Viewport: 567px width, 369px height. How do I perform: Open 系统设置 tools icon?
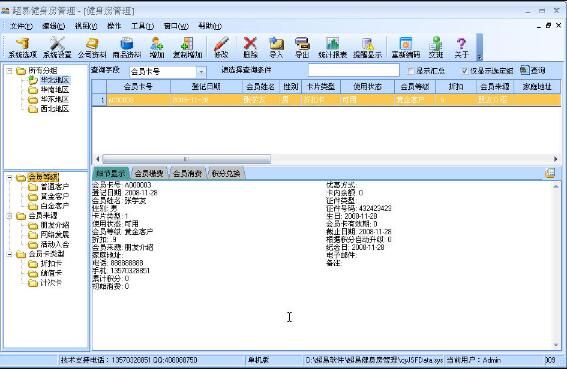click(x=57, y=48)
